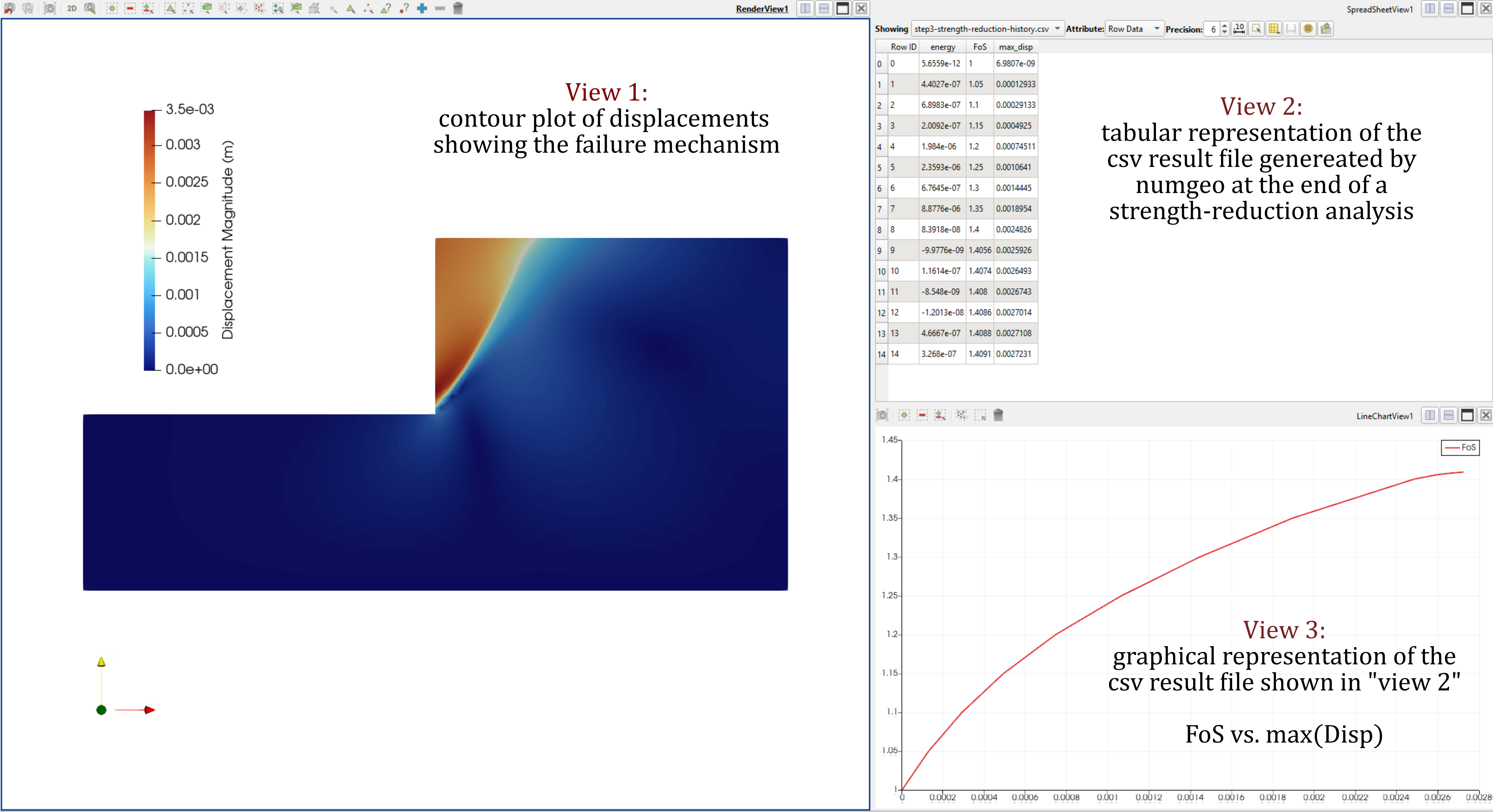Screen dimensions: 1493x812
Task: Toggle column visibility grid icon
Action: point(1273,29)
